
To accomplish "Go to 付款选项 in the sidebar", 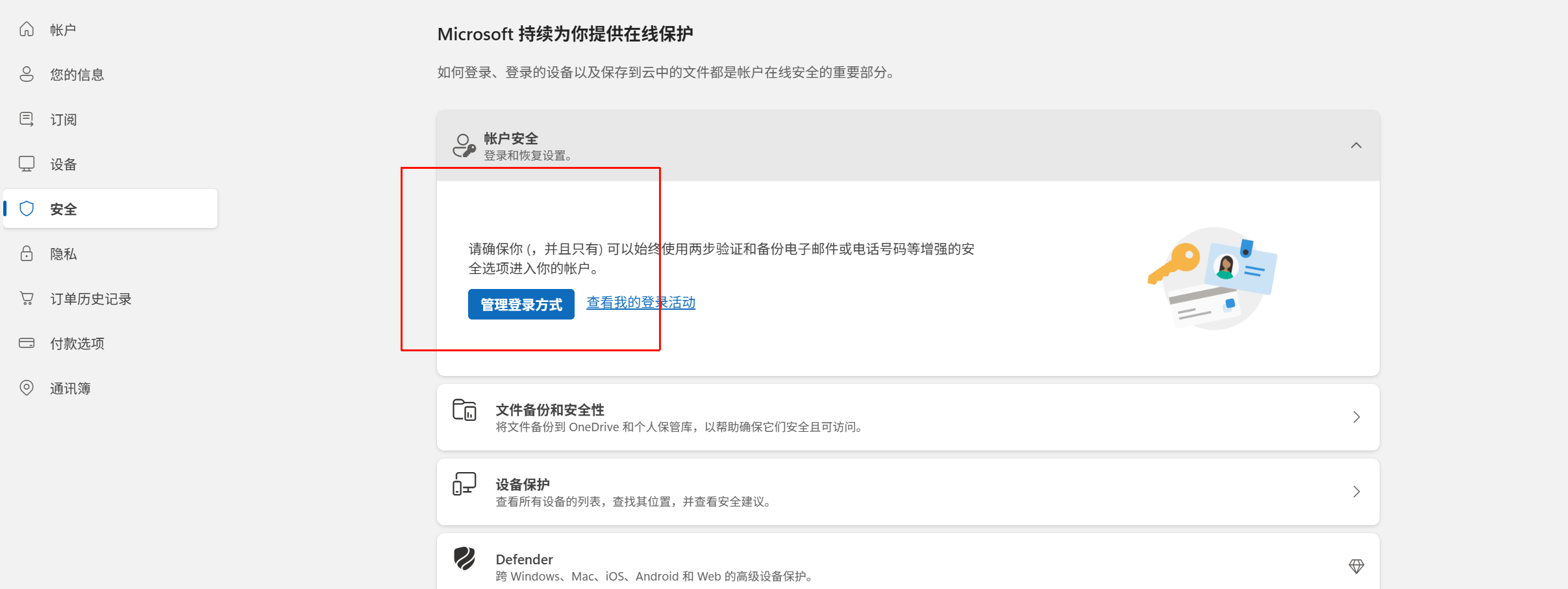I will 110,343.
